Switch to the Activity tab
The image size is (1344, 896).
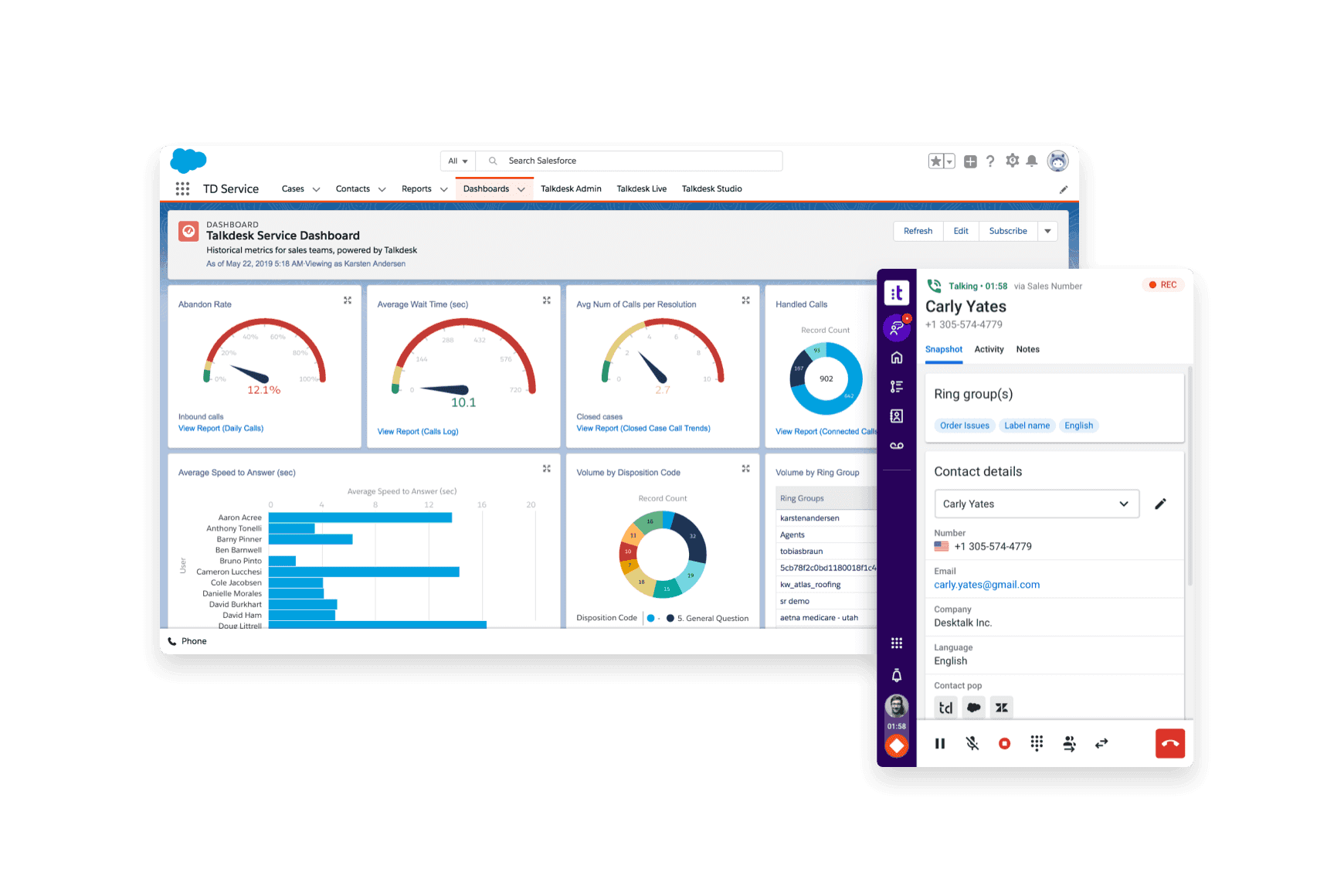(989, 349)
